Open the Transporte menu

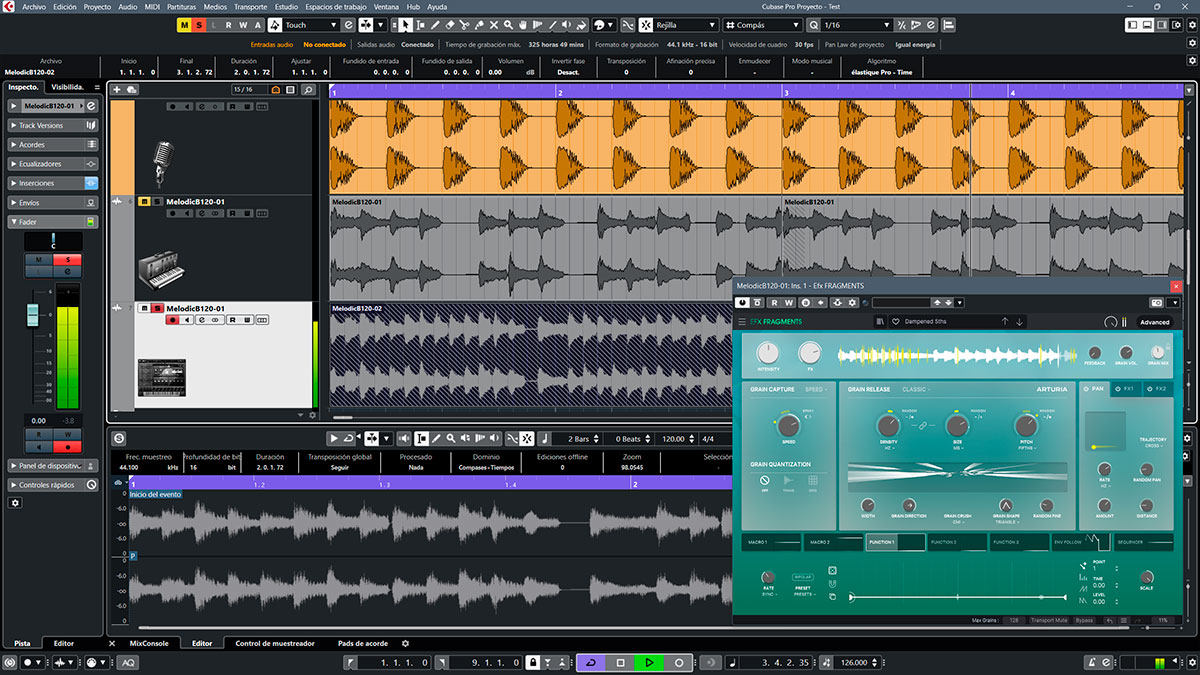coord(250,6)
